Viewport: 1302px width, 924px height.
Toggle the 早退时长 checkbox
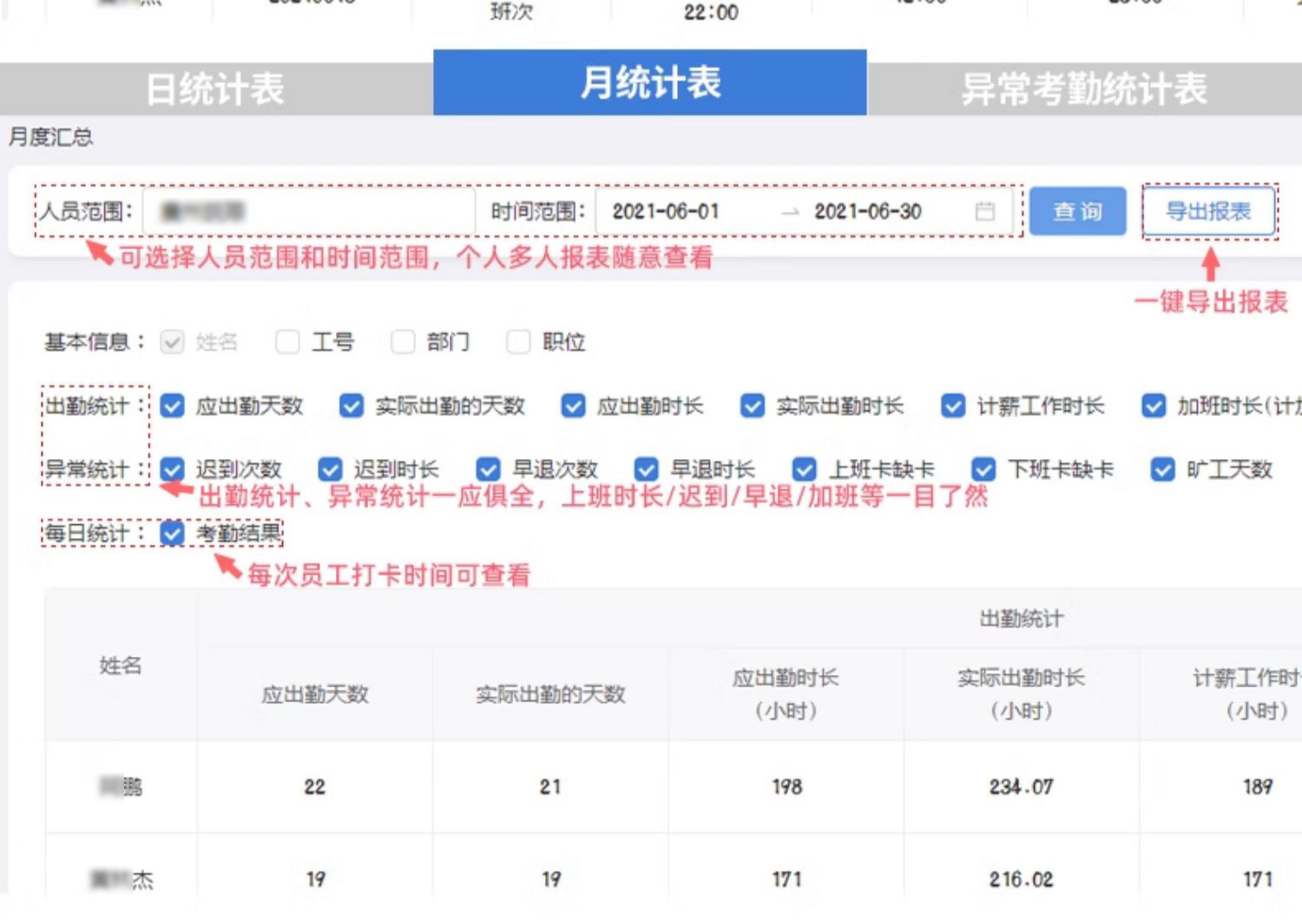tap(647, 470)
